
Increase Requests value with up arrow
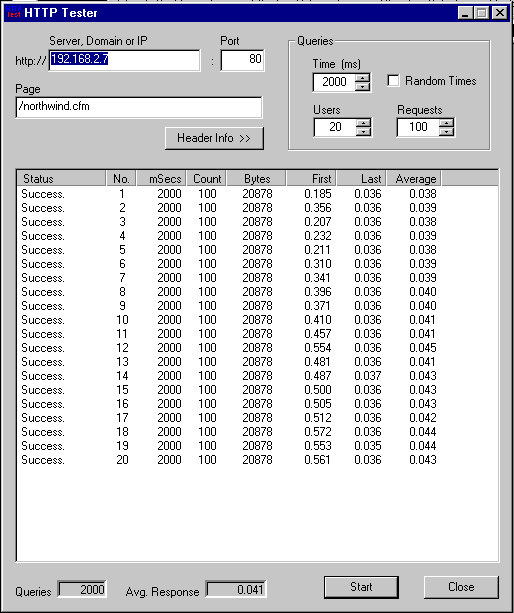pos(446,123)
